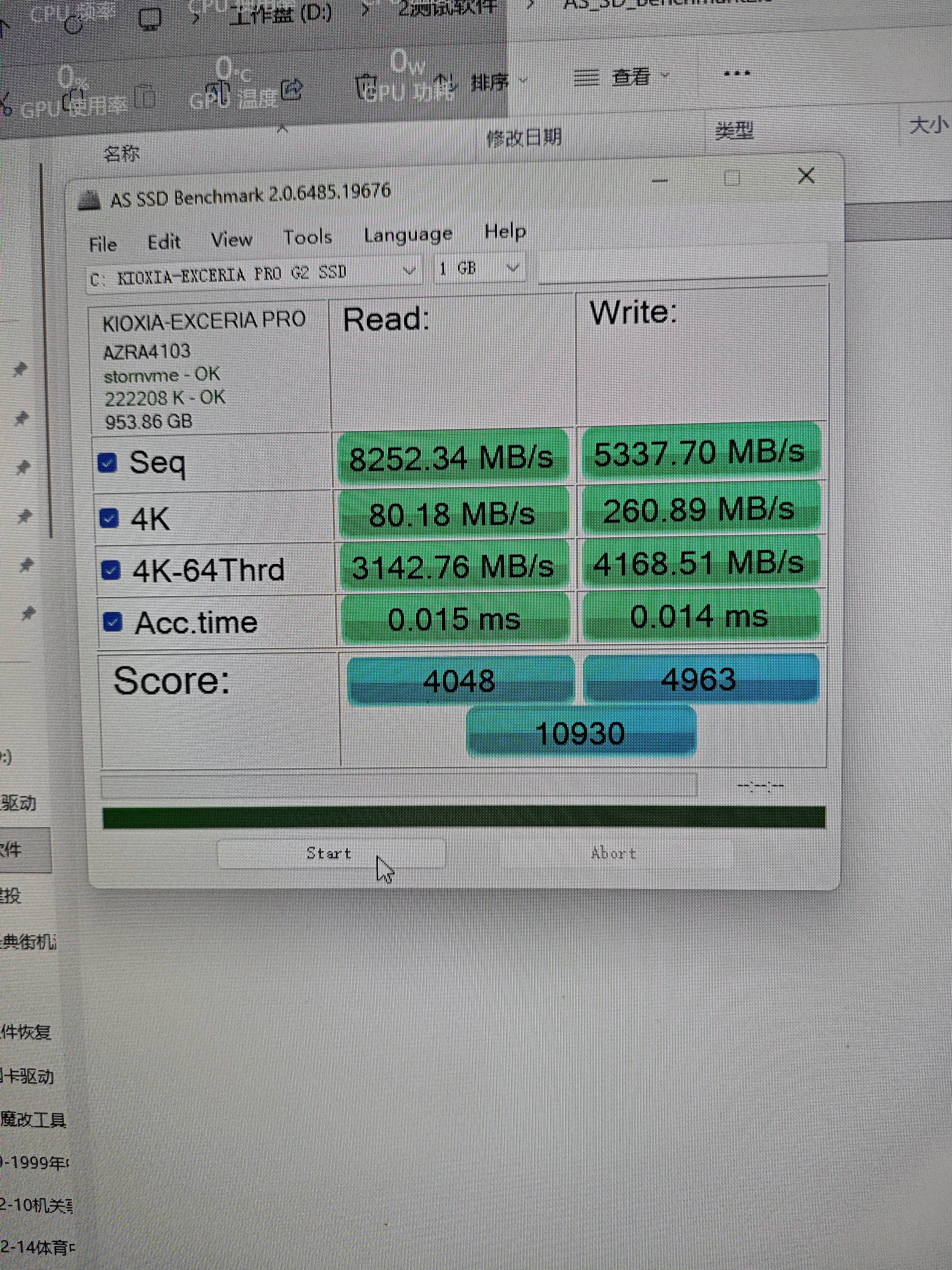
Task: Click the 2测试软件 breadcrumb folder
Action: pos(447,7)
